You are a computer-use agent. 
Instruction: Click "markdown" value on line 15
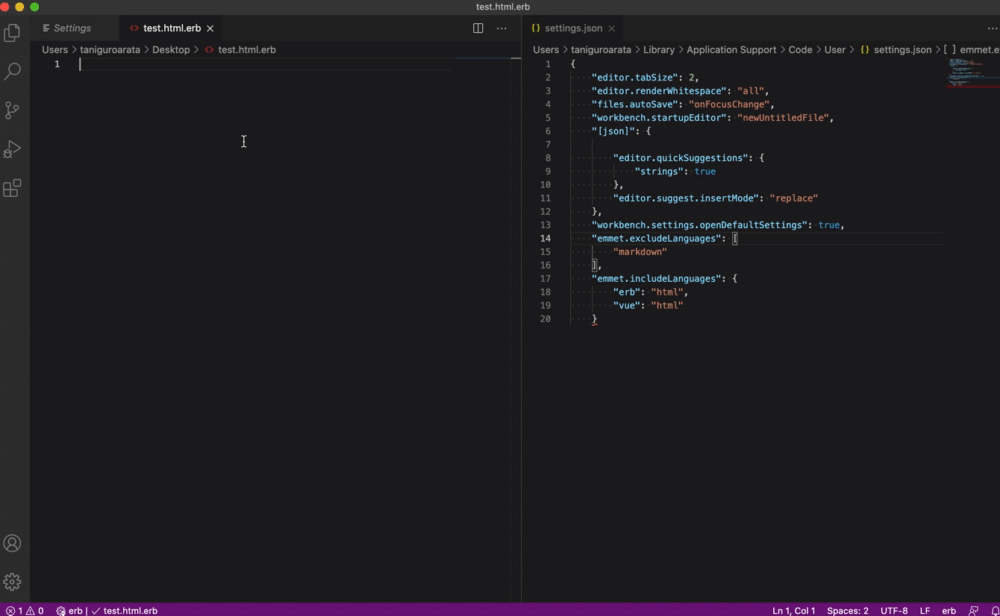pyautogui.click(x=640, y=251)
